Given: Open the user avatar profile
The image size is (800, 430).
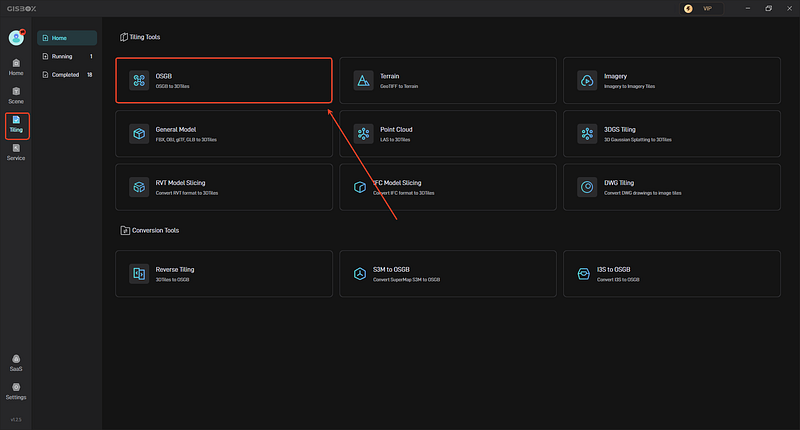Looking at the screenshot, I should (16, 37).
